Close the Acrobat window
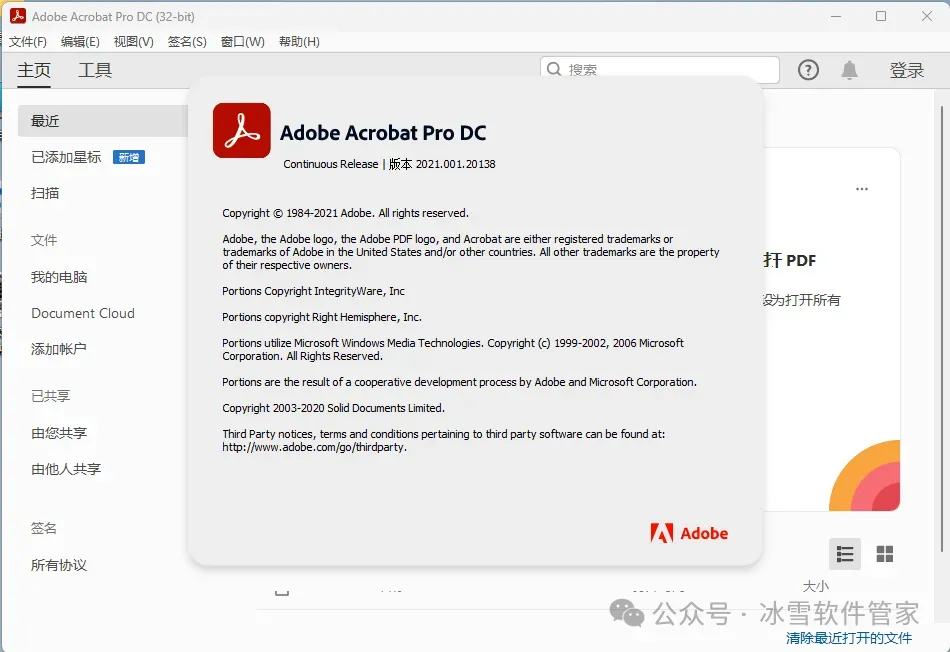 coord(926,16)
